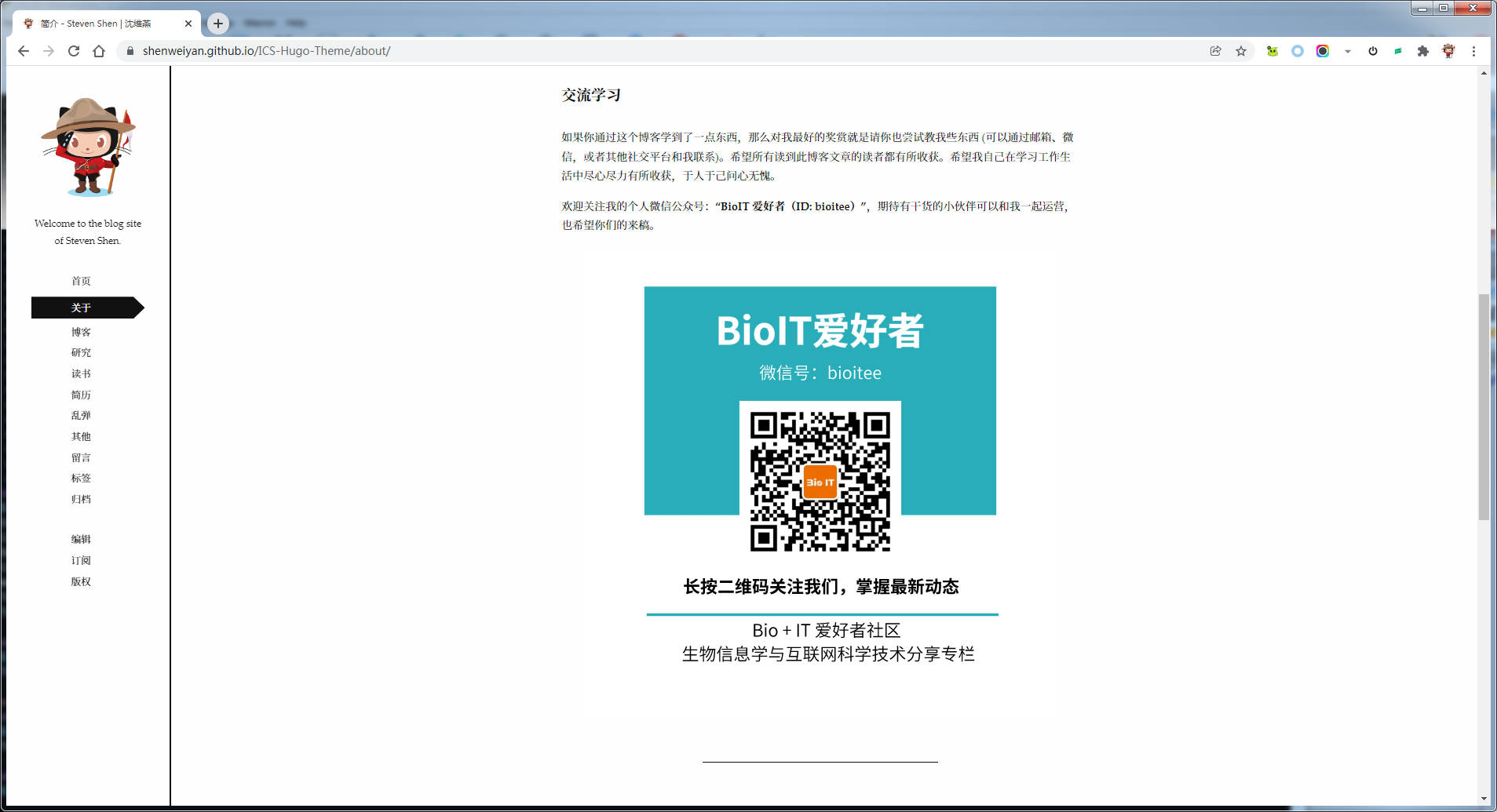View site security lock info
1497x812 pixels.
pyautogui.click(x=130, y=51)
